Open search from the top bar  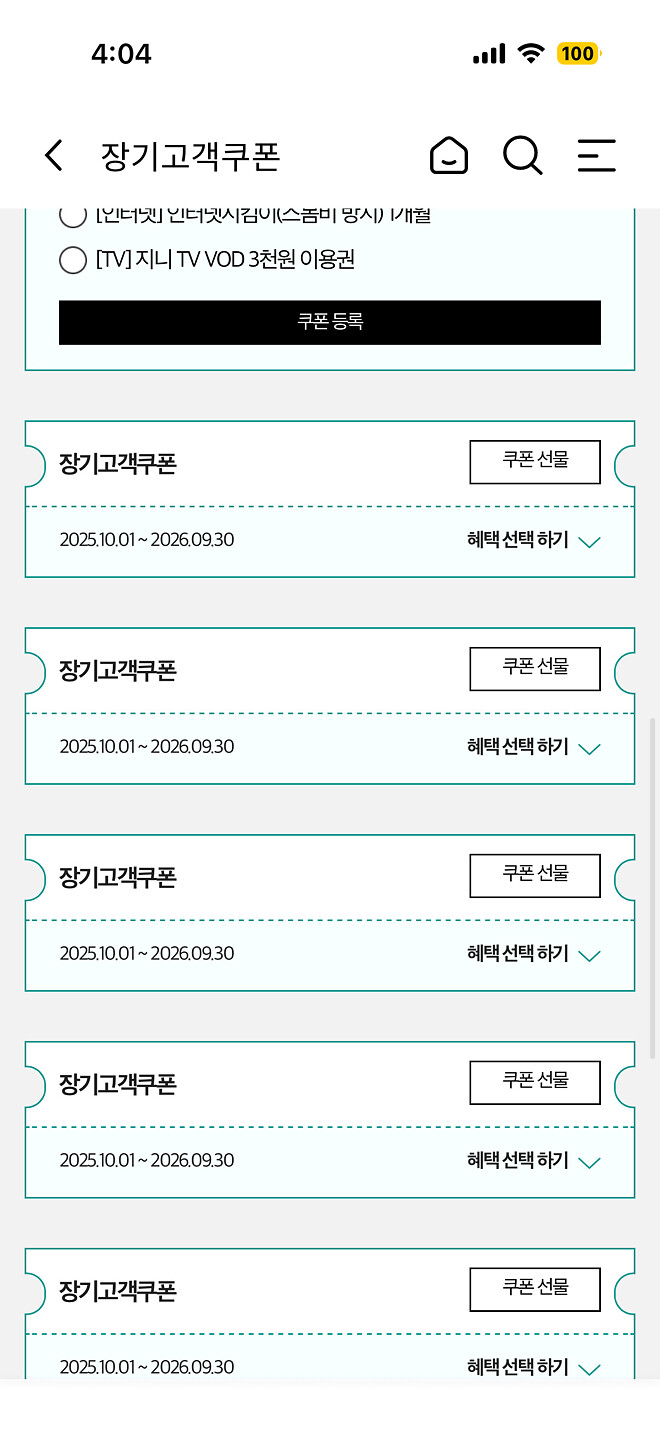pyautogui.click(x=522, y=155)
